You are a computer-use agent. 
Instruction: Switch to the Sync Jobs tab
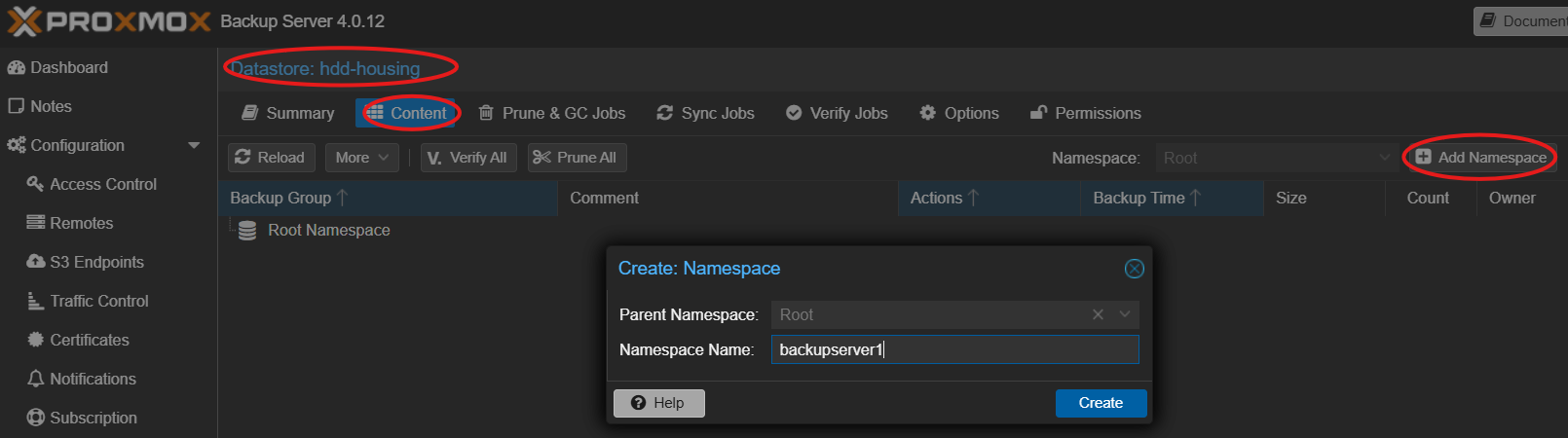click(706, 113)
